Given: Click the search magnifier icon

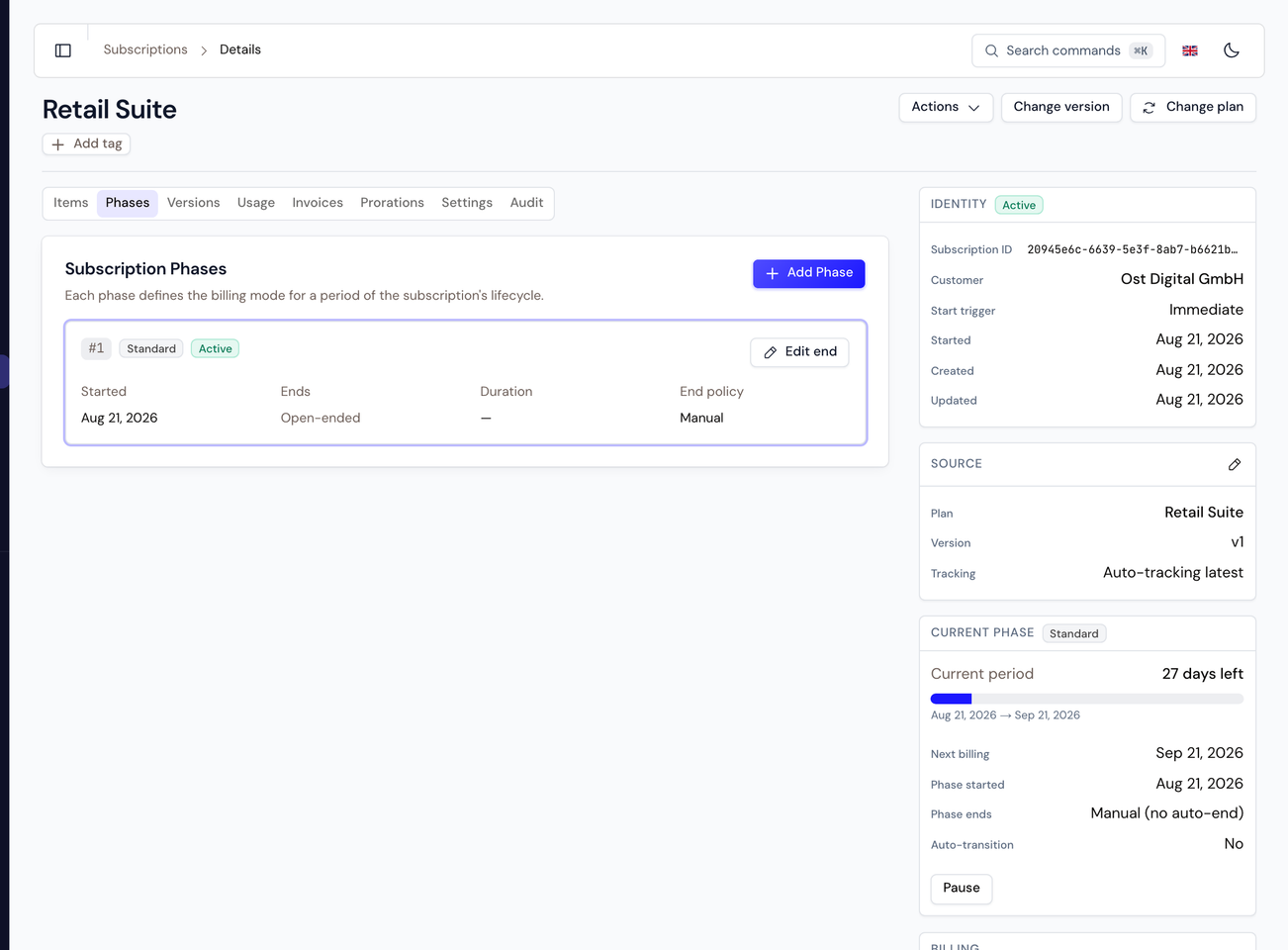Looking at the screenshot, I should (x=991, y=50).
